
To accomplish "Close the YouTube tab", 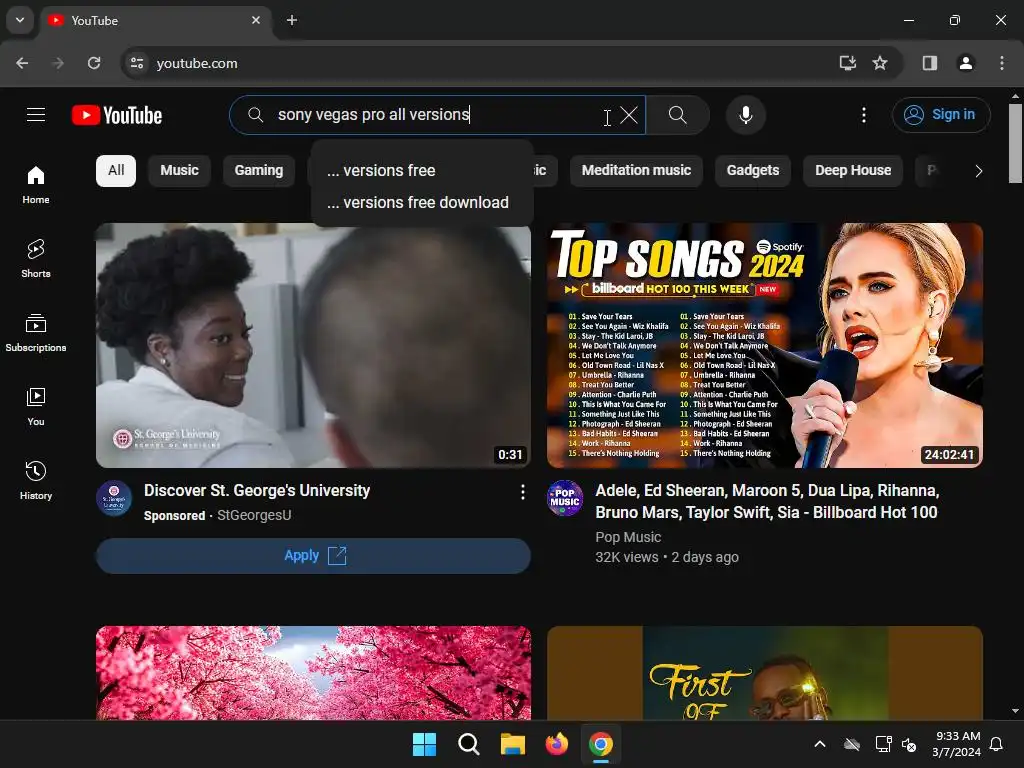I will tap(256, 20).
